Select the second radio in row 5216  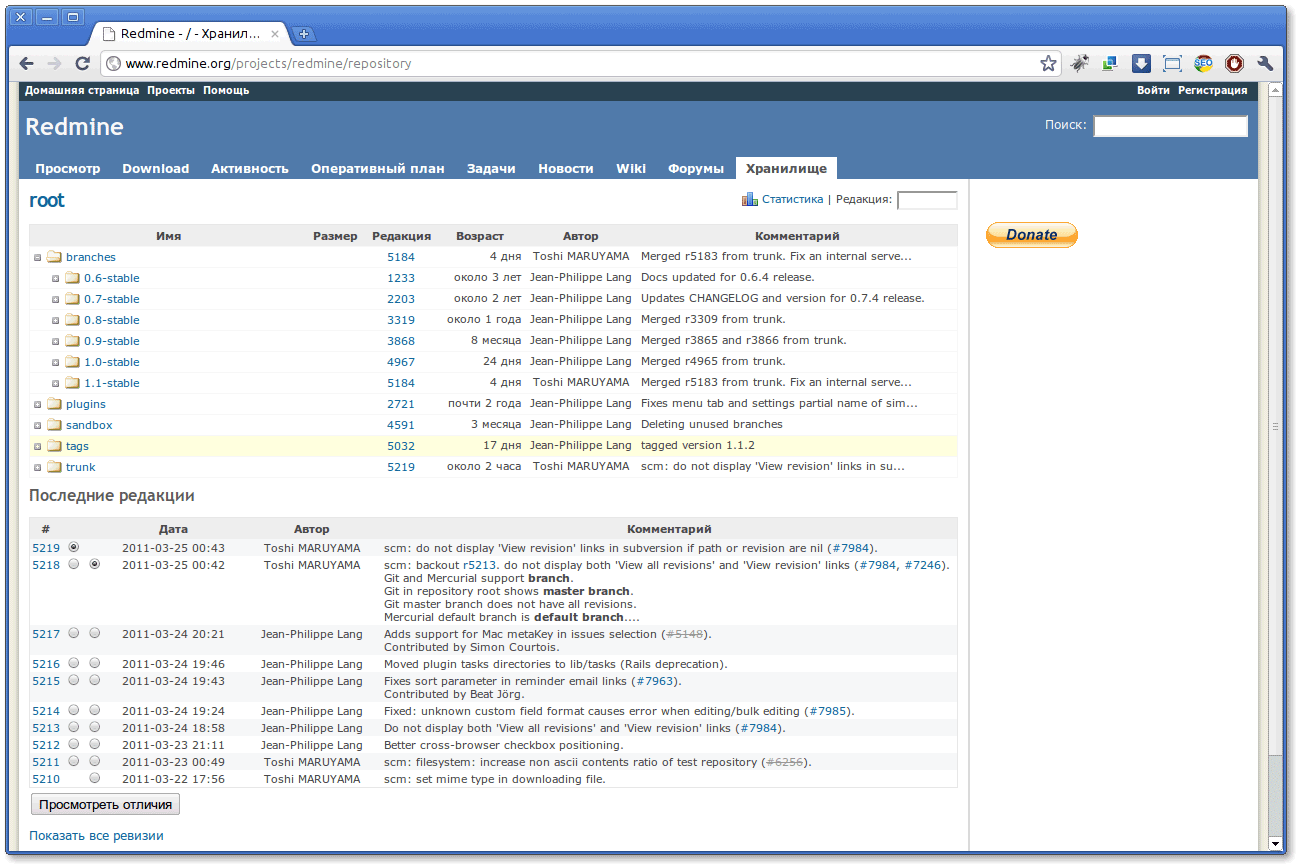coord(95,663)
